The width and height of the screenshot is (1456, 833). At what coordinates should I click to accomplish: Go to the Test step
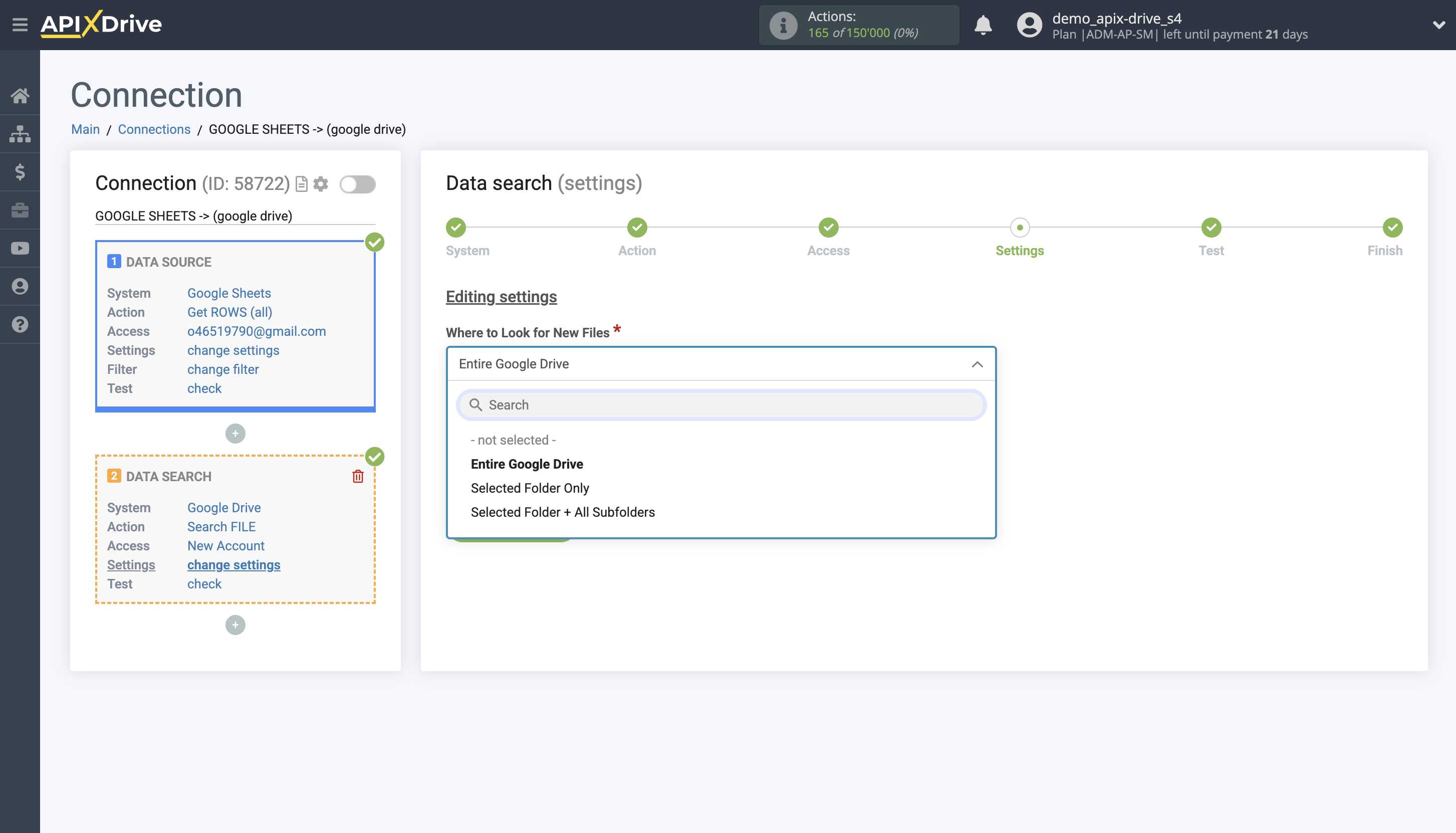coord(1211,228)
